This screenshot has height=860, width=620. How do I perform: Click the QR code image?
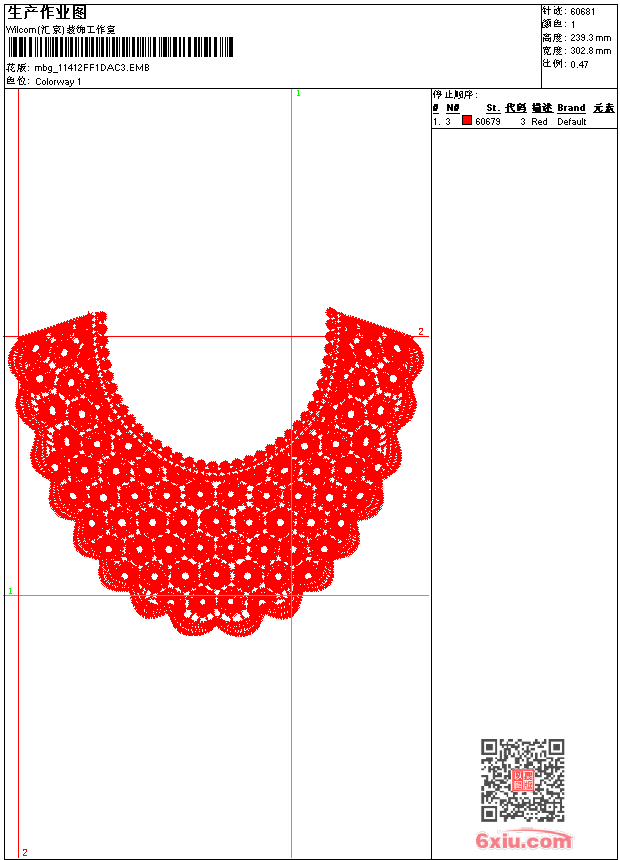tap(522, 780)
